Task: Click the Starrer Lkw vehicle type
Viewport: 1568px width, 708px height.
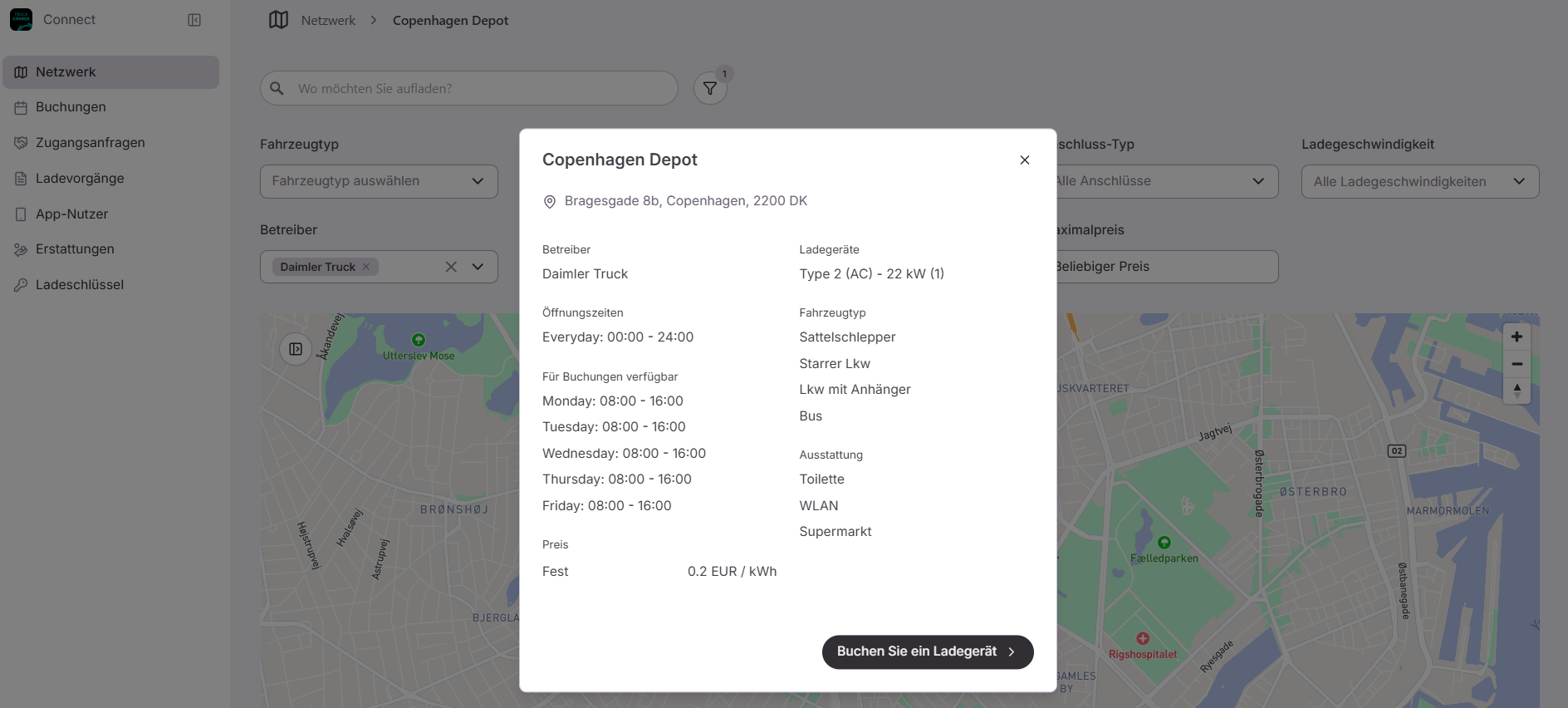Action: (835, 364)
